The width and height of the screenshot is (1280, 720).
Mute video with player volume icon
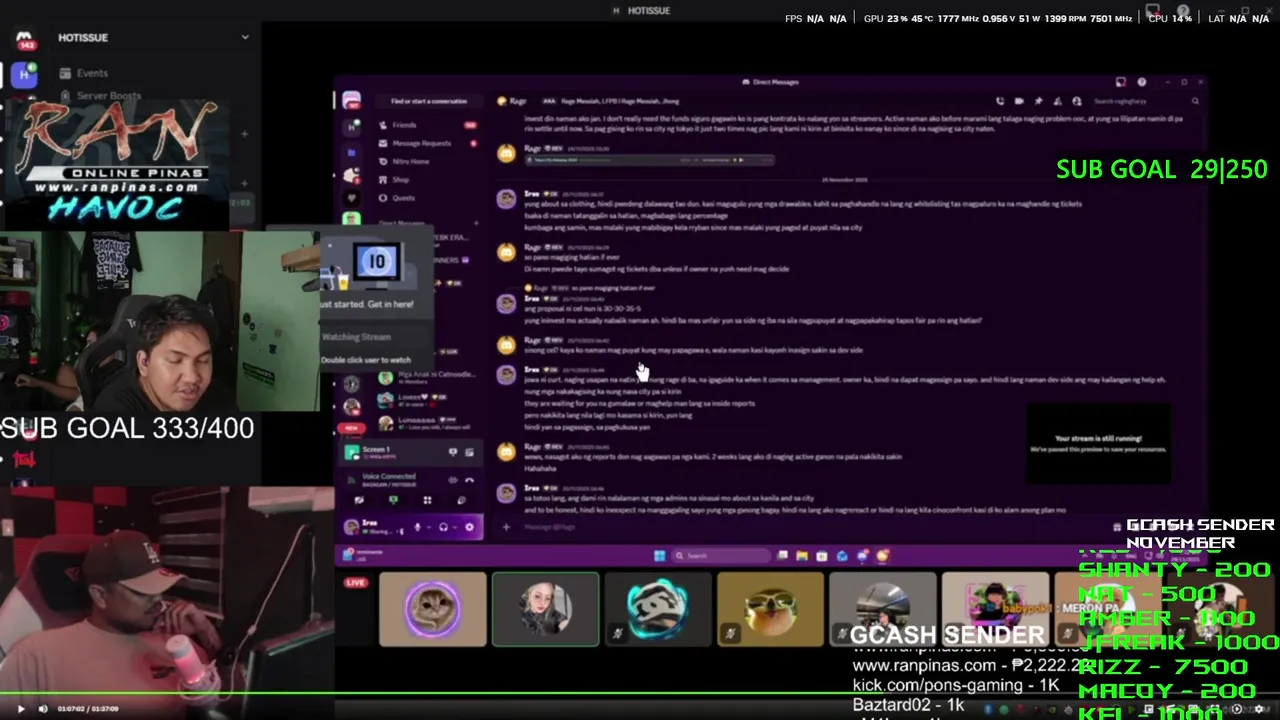43,708
